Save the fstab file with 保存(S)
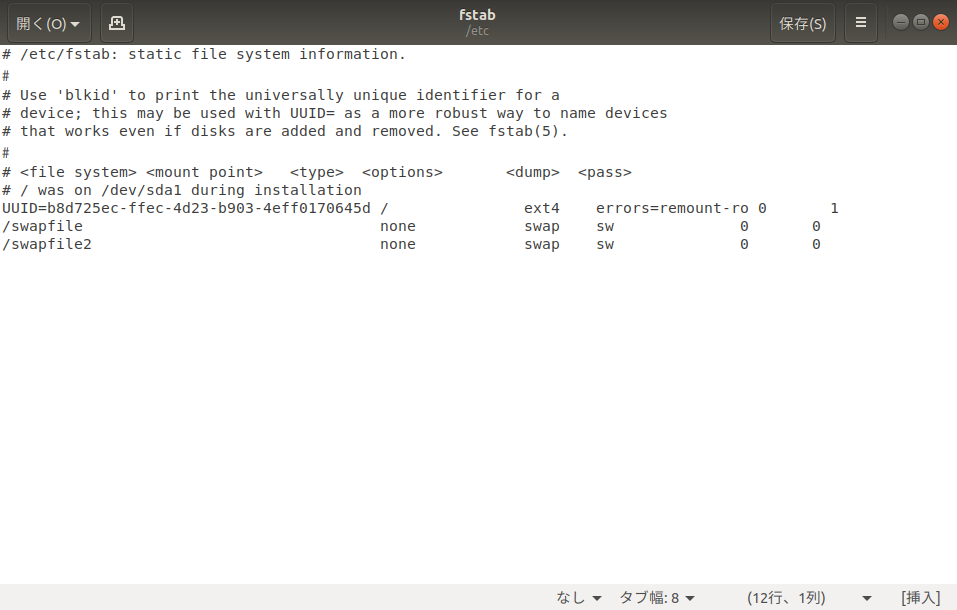The image size is (957, 610). [802, 22]
